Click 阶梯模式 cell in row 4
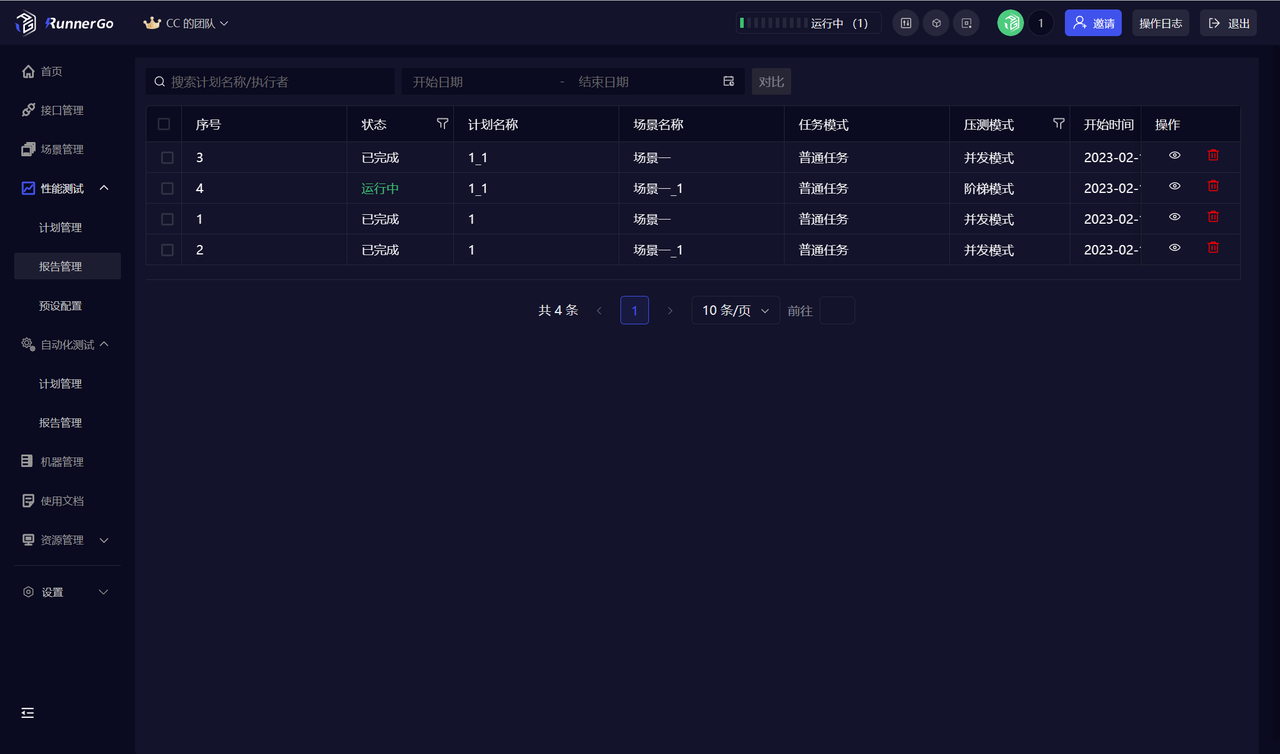 tap(989, 188)
